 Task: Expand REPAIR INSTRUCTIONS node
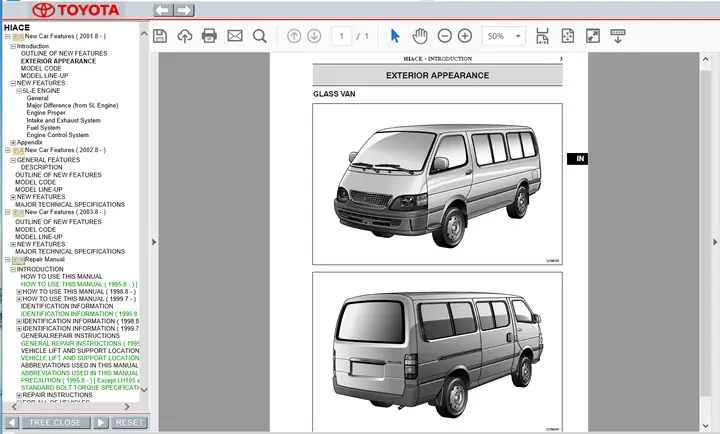19,395
